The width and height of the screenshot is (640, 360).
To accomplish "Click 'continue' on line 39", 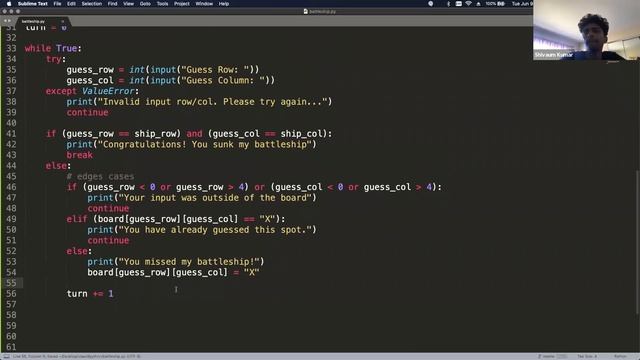I will click(x=87, y=112).
